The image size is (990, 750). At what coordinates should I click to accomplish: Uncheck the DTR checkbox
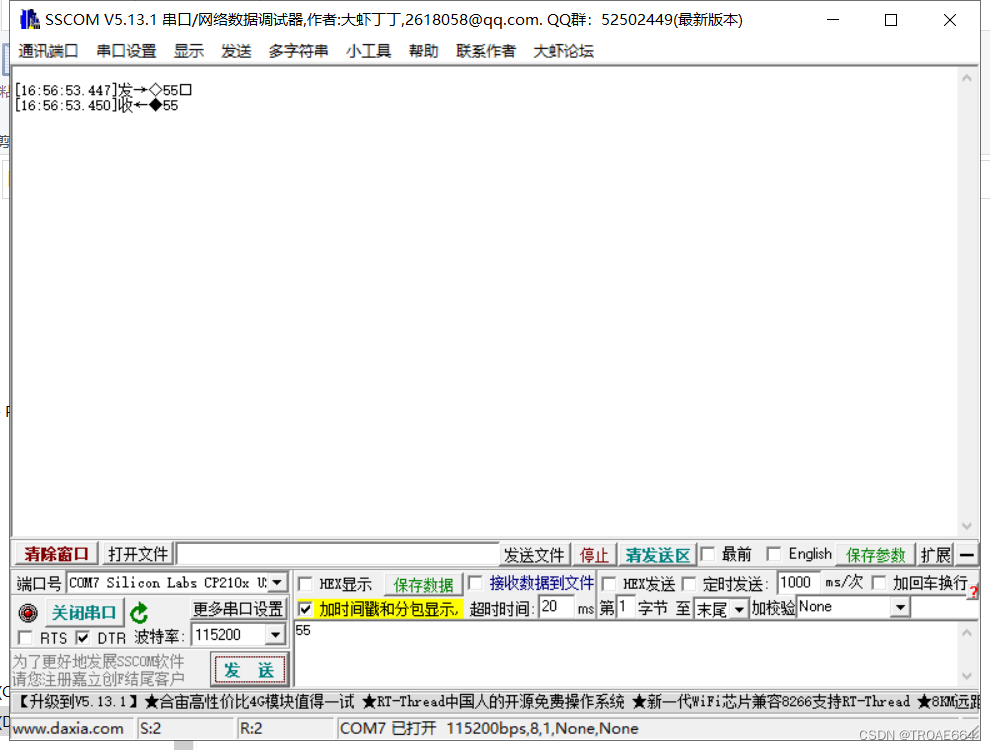click(83, 638)
